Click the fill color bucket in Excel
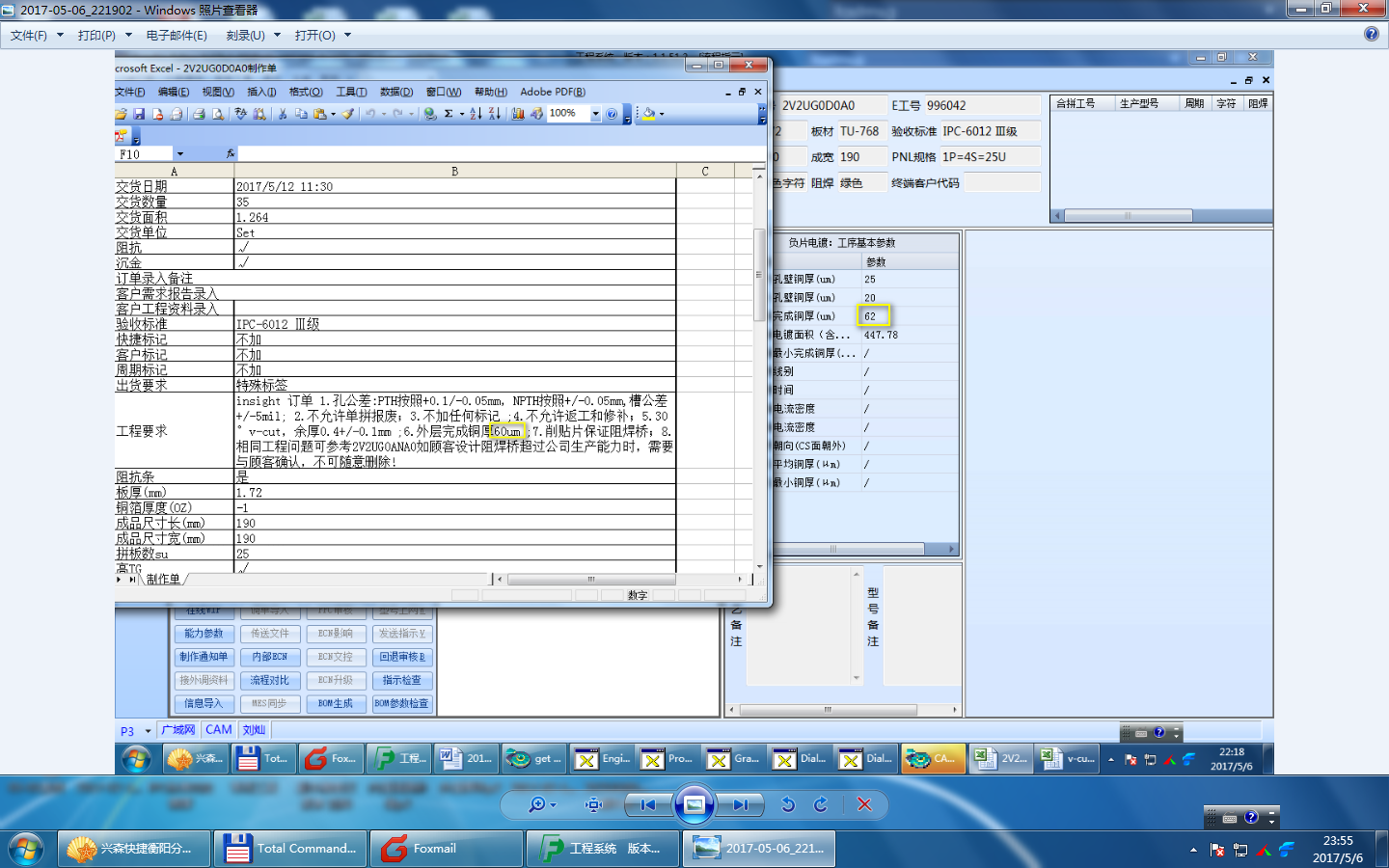1389x868 pixels. (x=649, y=114)
